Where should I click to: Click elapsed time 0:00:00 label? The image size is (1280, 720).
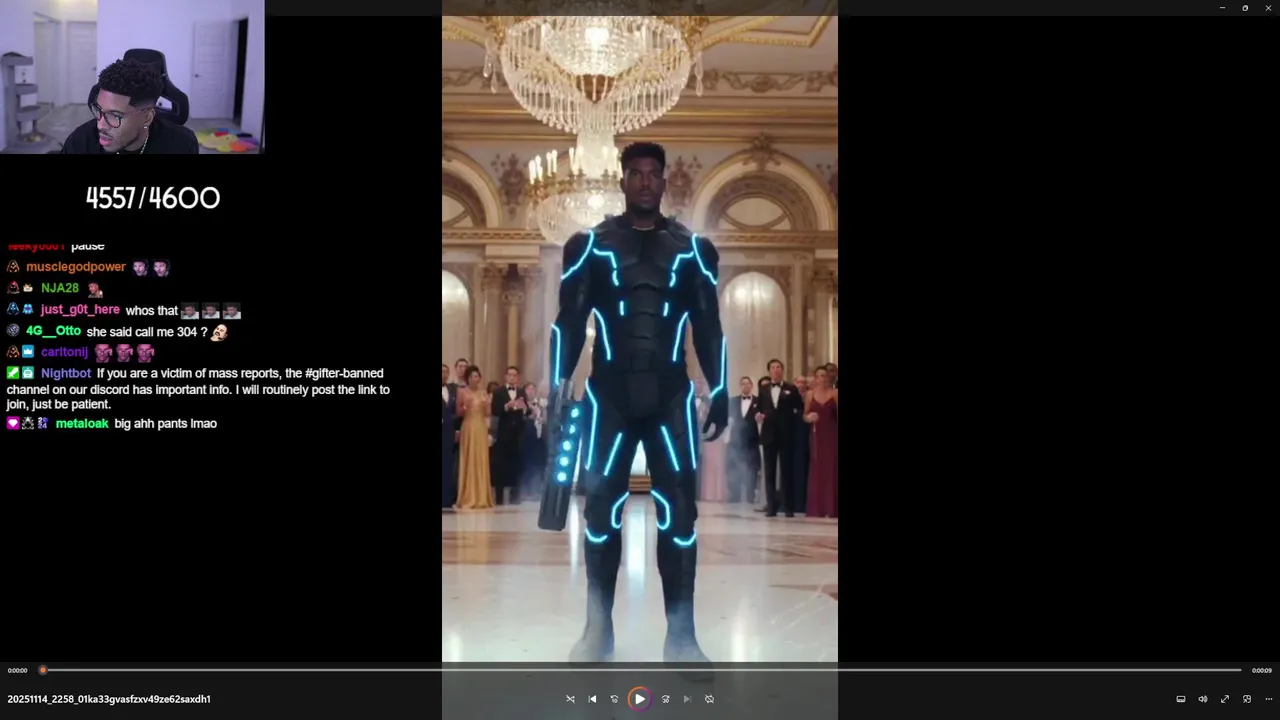click(17, 670)
